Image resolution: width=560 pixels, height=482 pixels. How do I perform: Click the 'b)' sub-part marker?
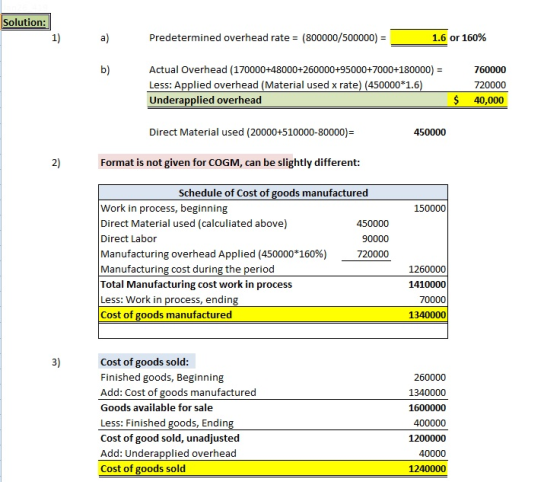pos(105,70)
